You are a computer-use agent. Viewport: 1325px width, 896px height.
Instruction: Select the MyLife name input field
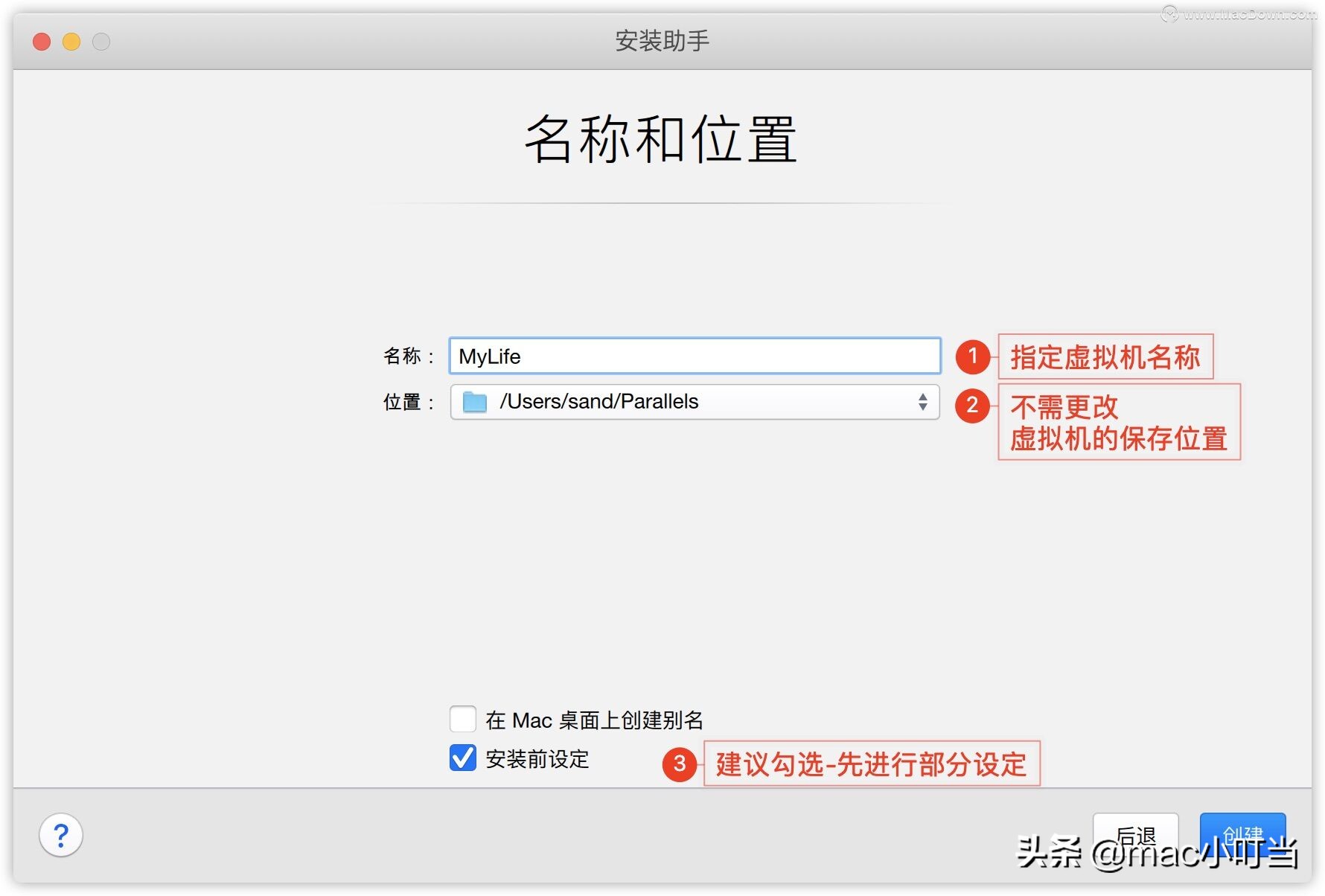point(692,356)
